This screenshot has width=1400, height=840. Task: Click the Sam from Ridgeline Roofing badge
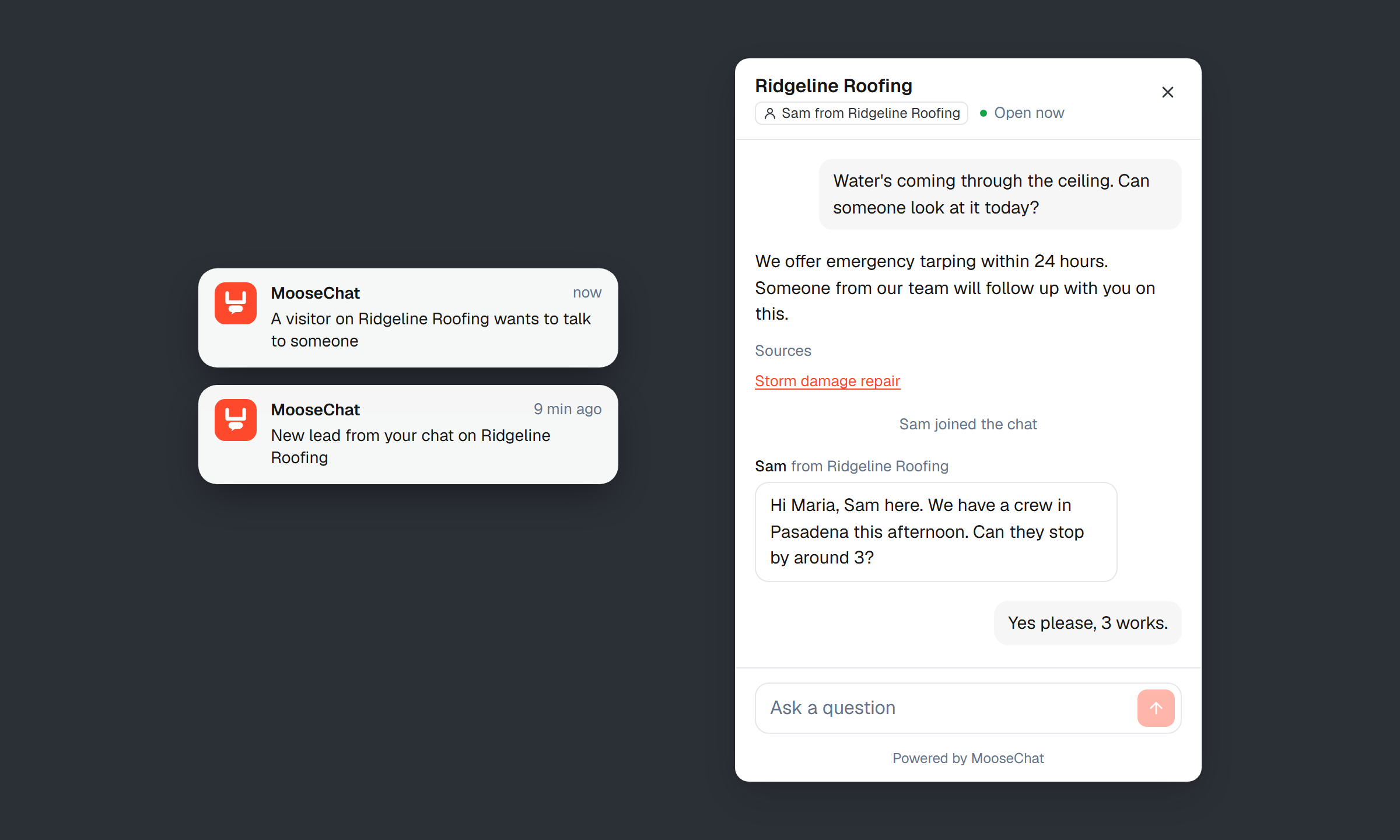pos(862,113)
